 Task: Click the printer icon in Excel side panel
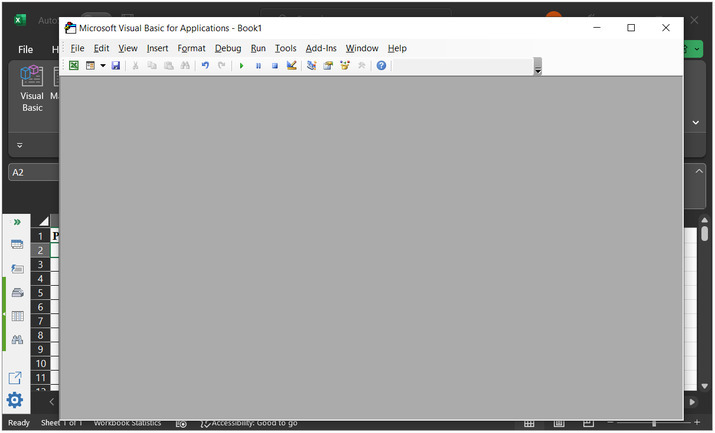tap(17, 293)
